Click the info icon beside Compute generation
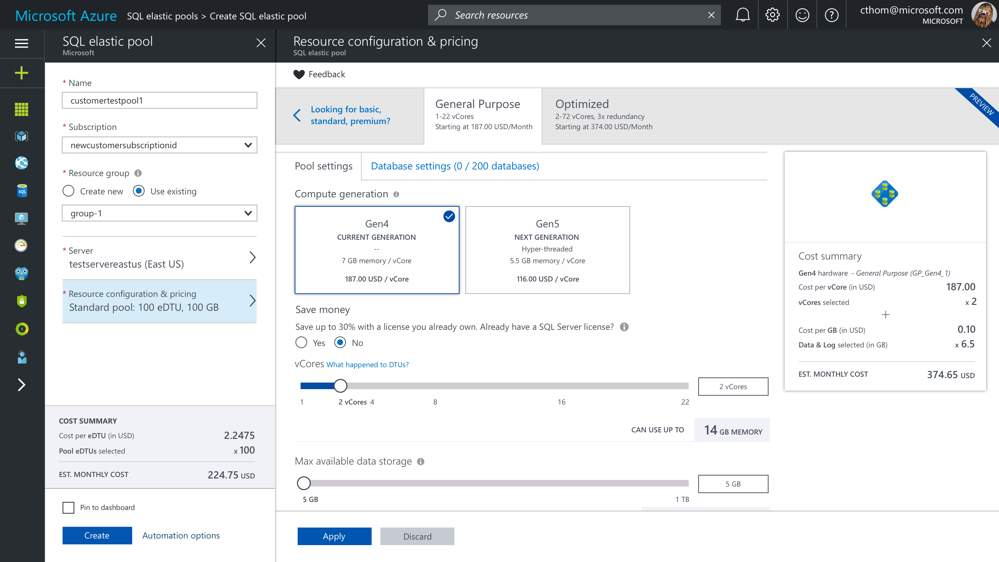 pos(396,194)
